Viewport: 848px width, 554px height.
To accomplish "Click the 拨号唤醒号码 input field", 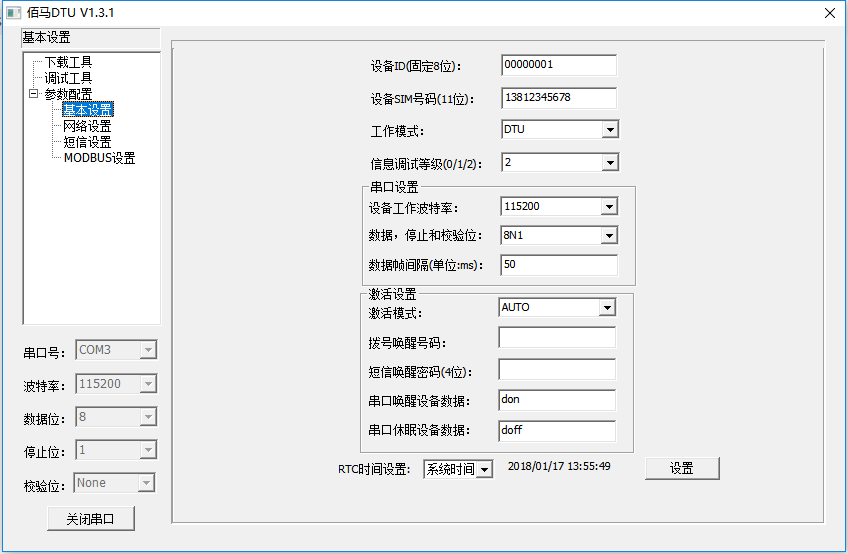I will tap(556, 338).
